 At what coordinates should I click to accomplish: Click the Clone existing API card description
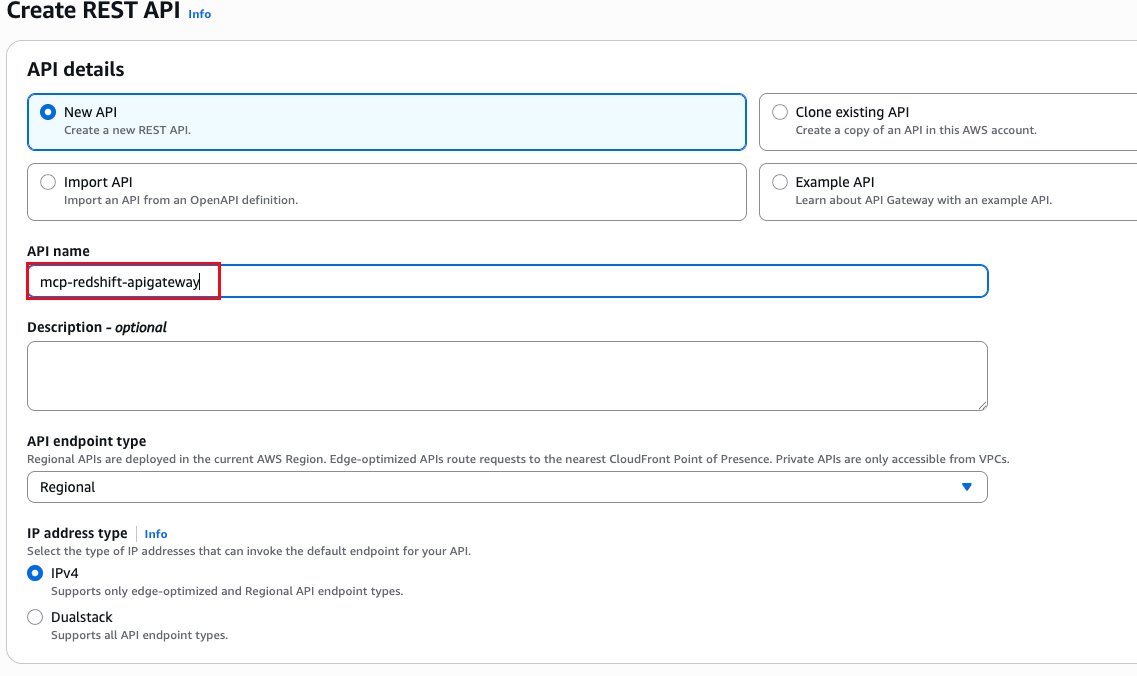point(916,131)
